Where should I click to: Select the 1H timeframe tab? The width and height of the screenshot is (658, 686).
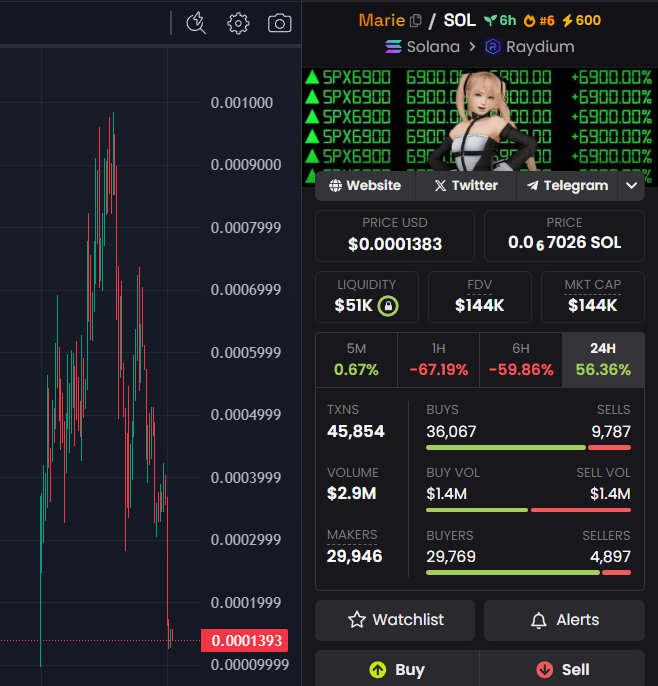pyautogui.click(x=438, y=360)
